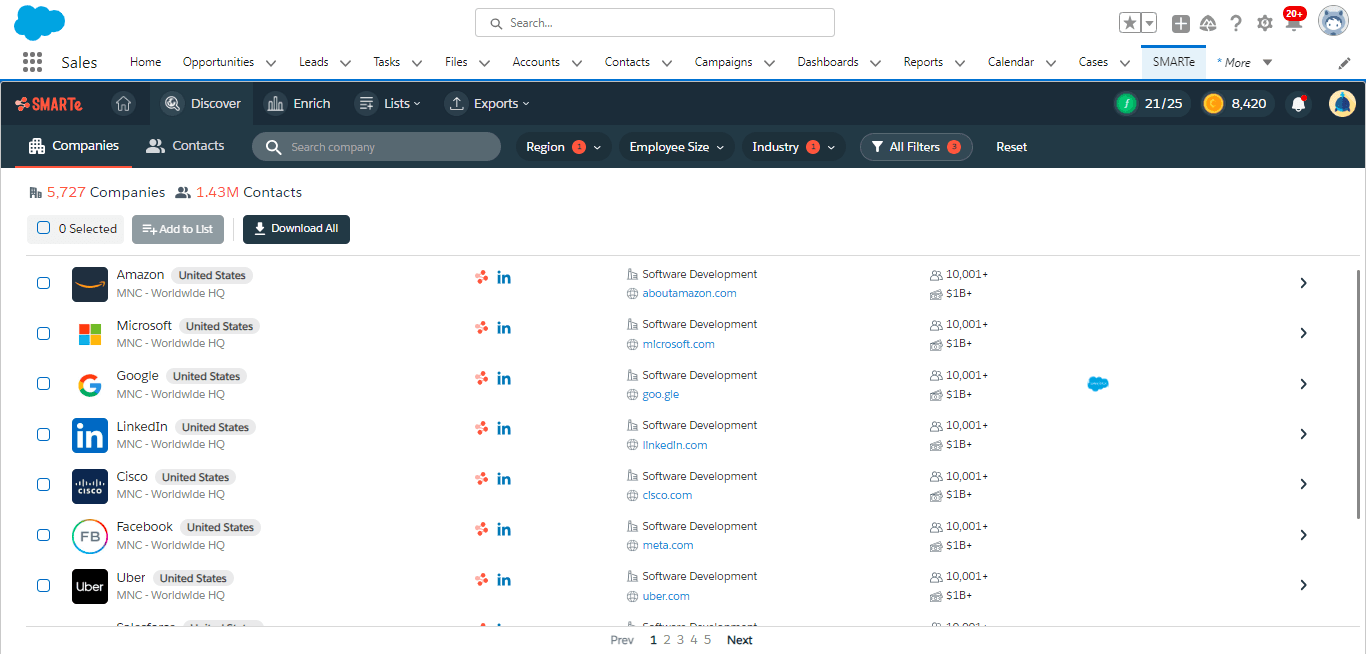The width and height of the screenshot is (1366, 654).
Task: Select the LinkedIn row checkbox
Action: (44, 434)
